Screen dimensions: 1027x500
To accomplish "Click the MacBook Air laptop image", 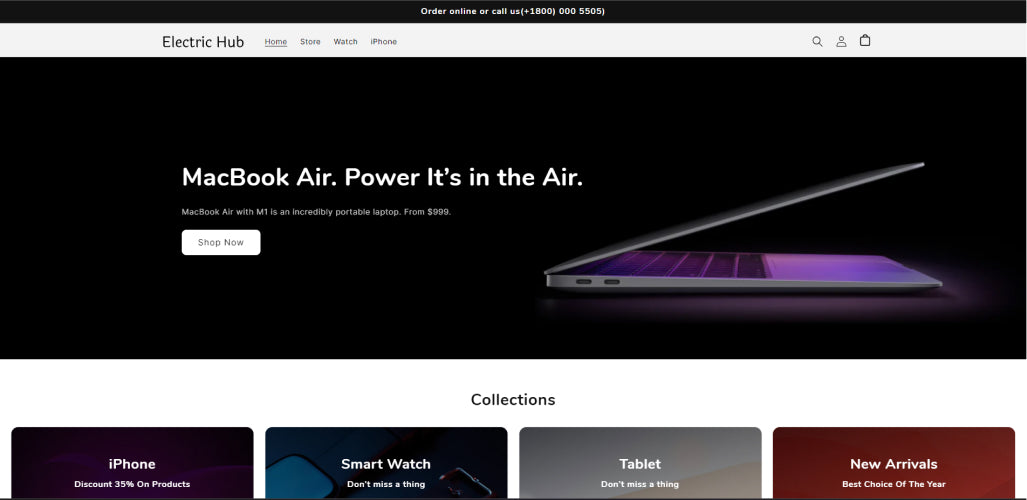I will 742,231.
